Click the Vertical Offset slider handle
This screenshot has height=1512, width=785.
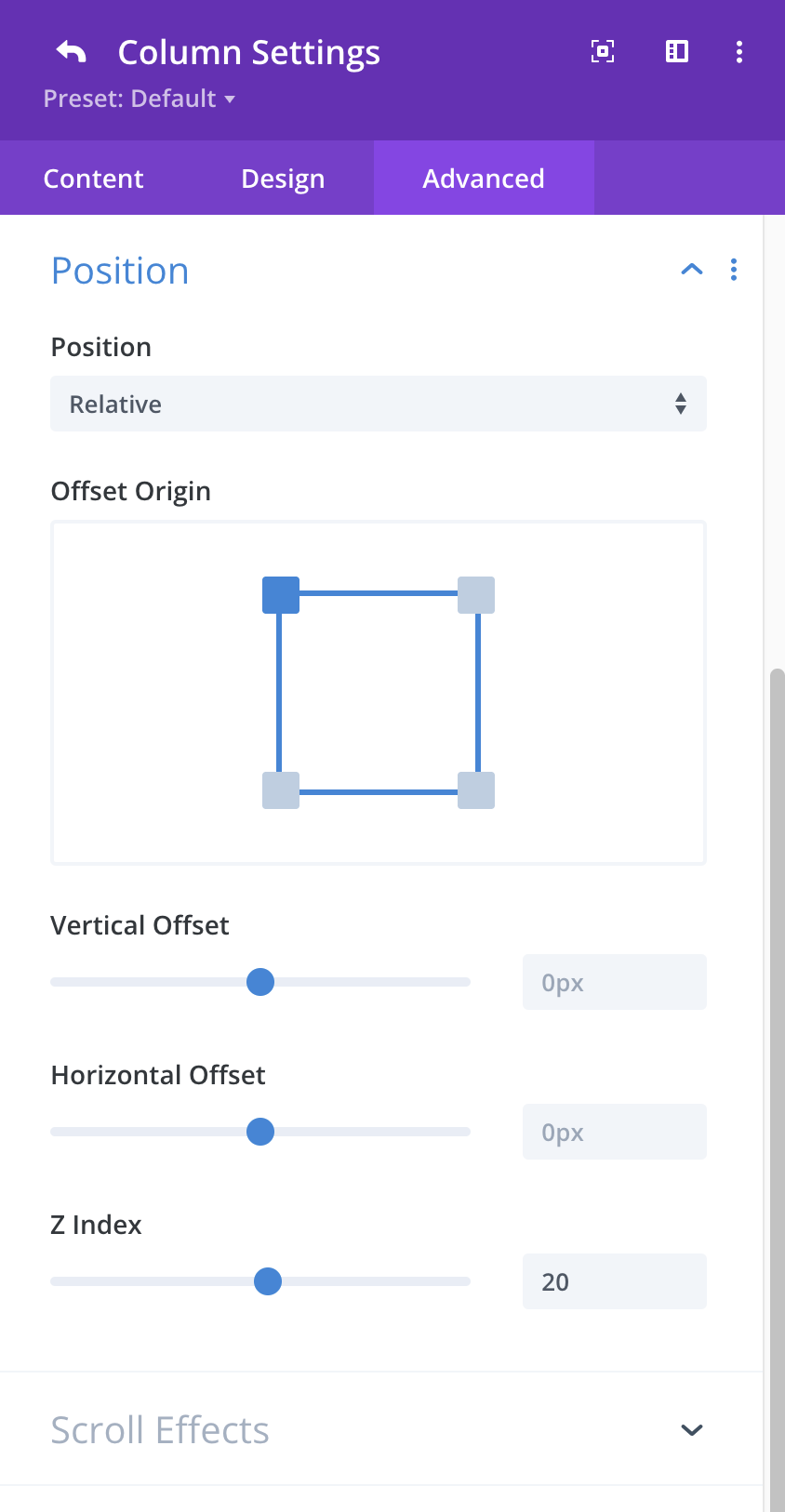[260, 982]
